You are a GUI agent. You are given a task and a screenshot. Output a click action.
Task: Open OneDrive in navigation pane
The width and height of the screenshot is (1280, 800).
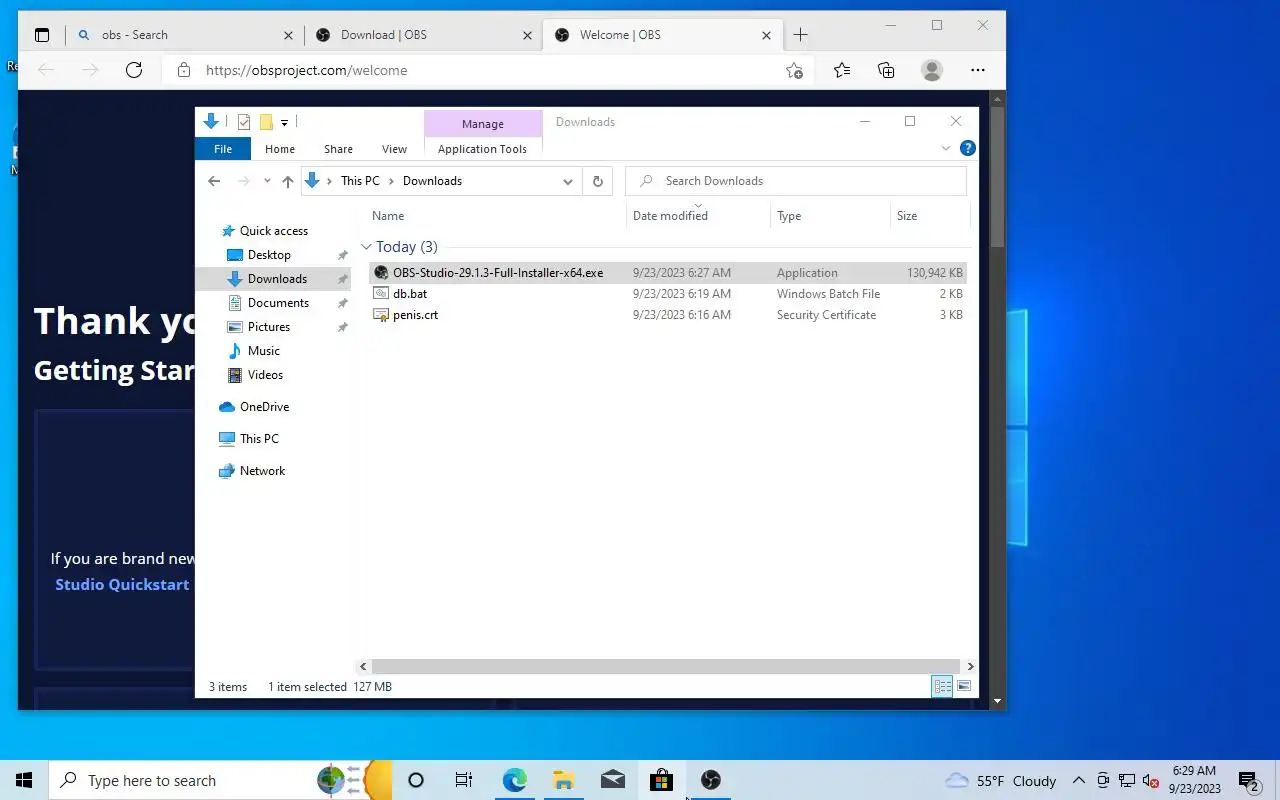pyautogui.click(x=264, y=407)
